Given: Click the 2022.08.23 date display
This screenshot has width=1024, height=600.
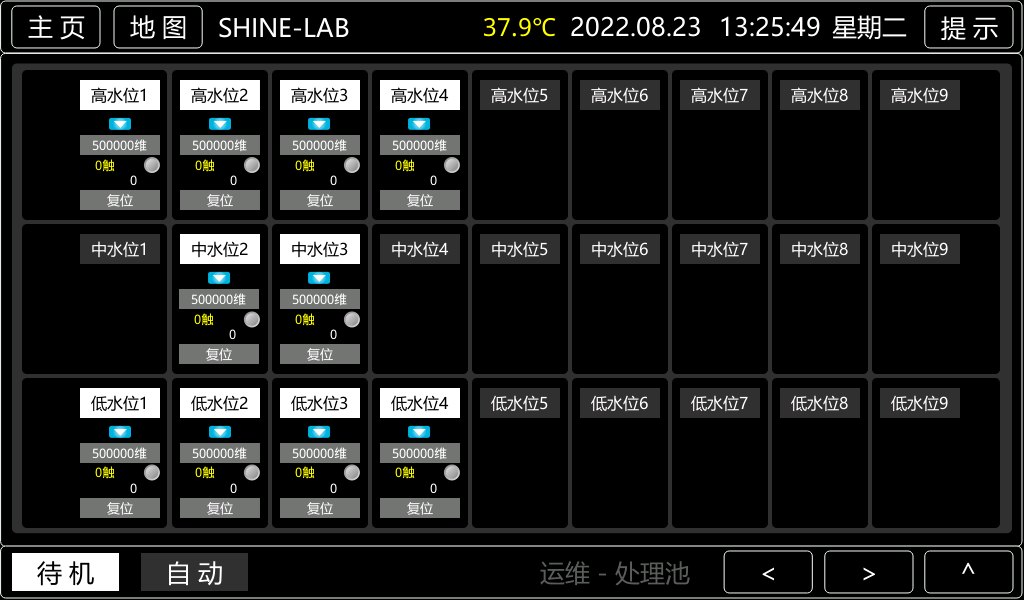Looking at the screenshot, I should [x=635, y=27].
